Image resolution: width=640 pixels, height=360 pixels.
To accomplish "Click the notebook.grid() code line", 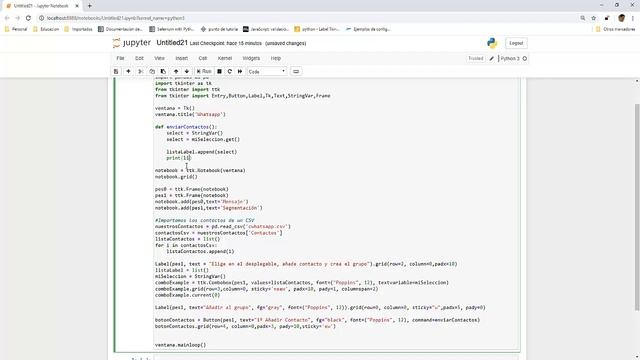I will [x=176, y=177].
